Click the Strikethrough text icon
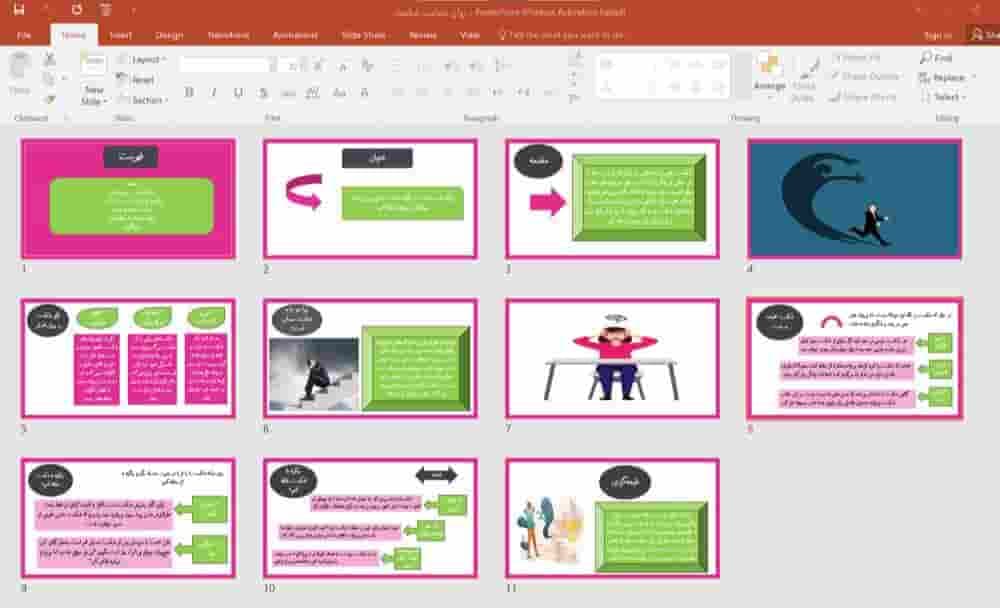The width and height of the screenshot is (1000, 608). coord(263,93)
